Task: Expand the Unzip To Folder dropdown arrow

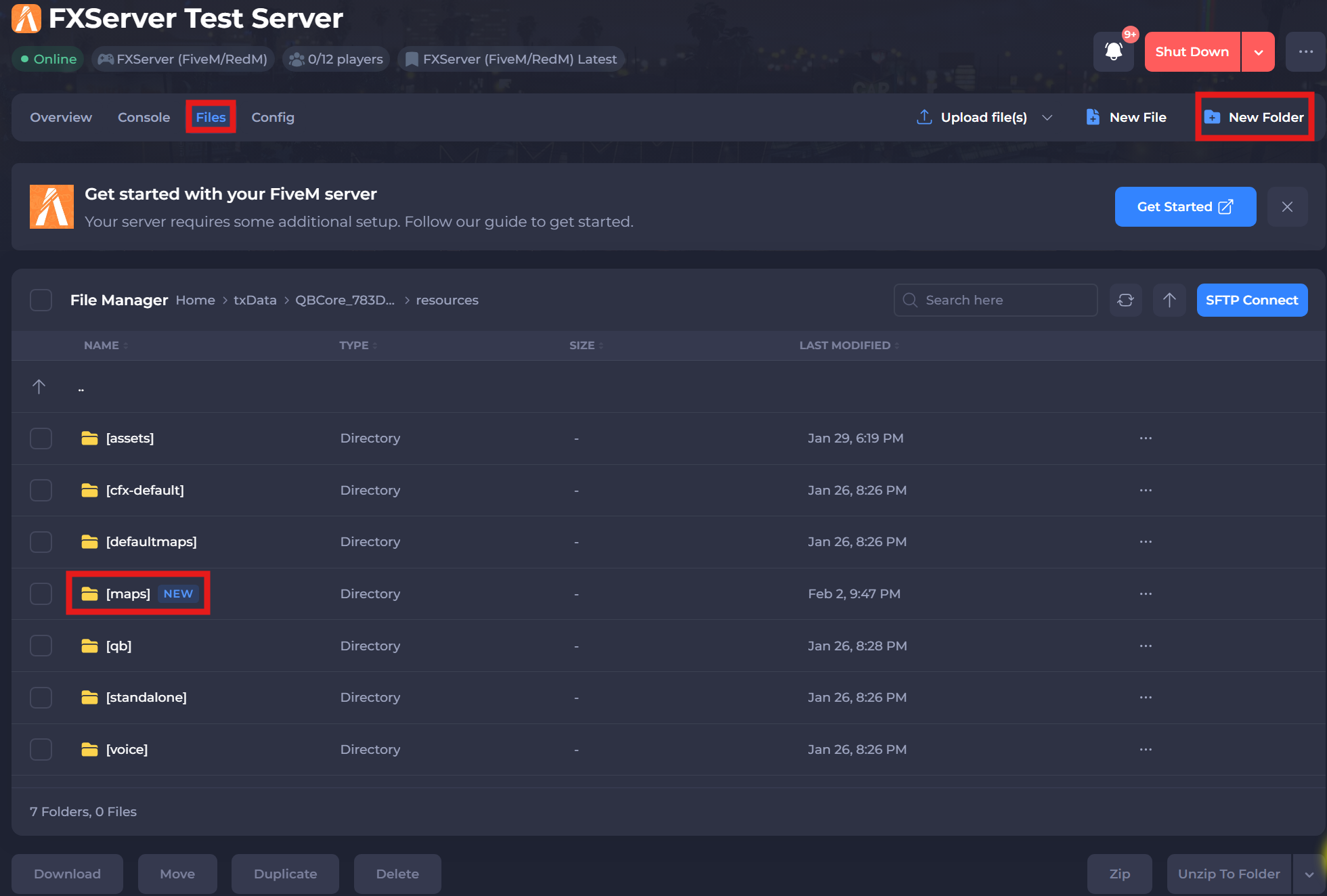Action: point(1309,874)
